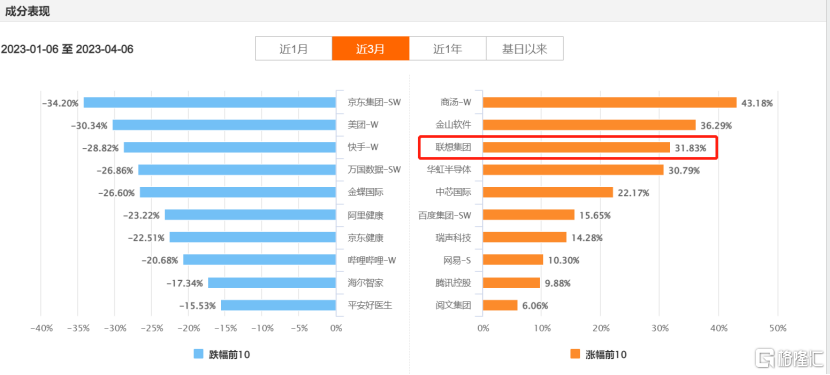Click the 36.29% value
This screenshot has width=830, height=375.
click(x=717, y=126)
